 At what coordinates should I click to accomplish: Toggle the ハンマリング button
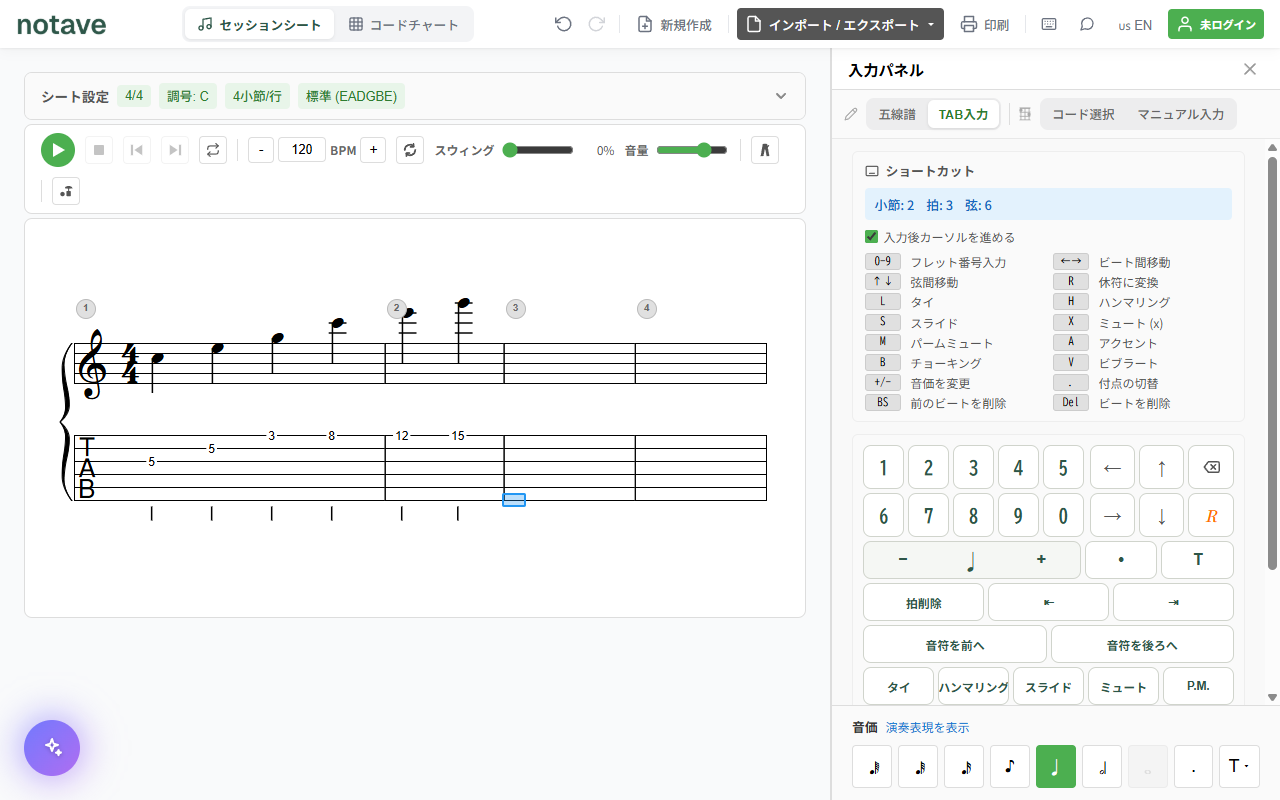coord(973,687)
